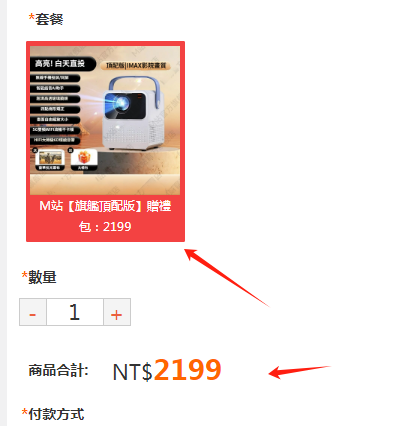Select the M站 旗艦頂配版 package card
Viewport: 418px width, 426px height.
coord(105,141)
